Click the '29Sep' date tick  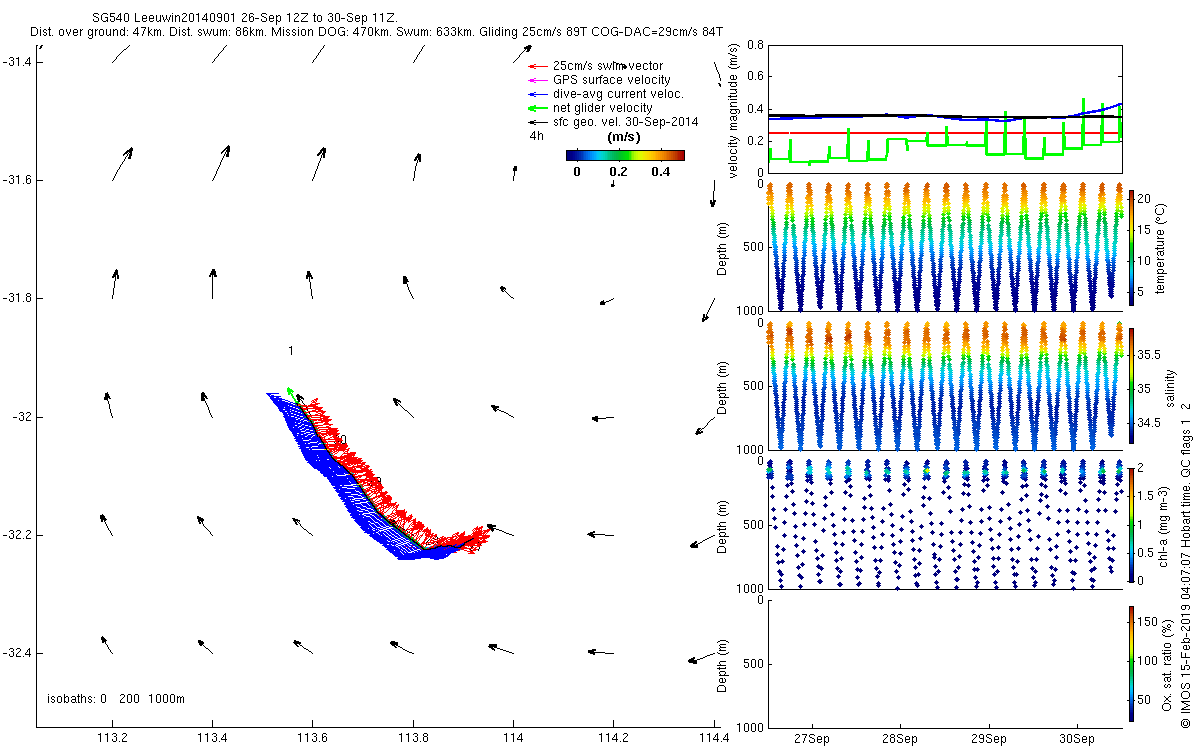[989, 739]
